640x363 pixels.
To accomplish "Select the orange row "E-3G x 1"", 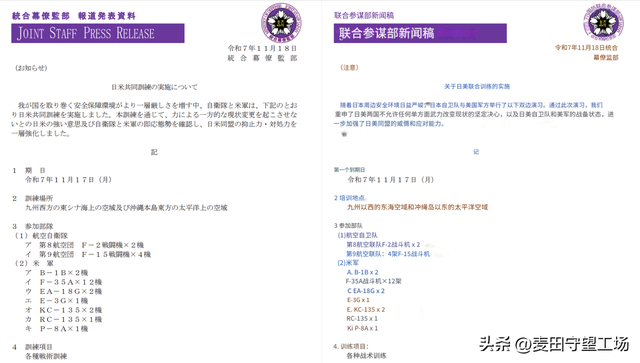I will 358,300.
